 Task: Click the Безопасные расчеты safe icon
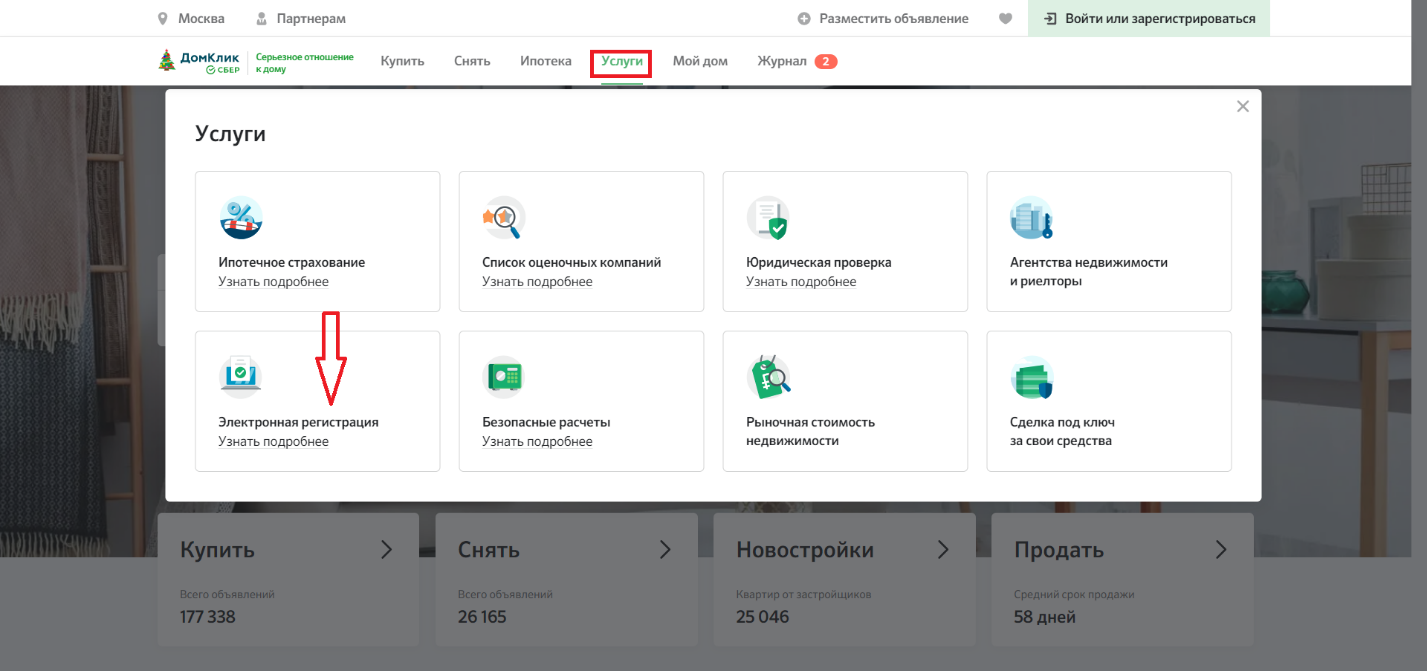(x=504, y=377)
